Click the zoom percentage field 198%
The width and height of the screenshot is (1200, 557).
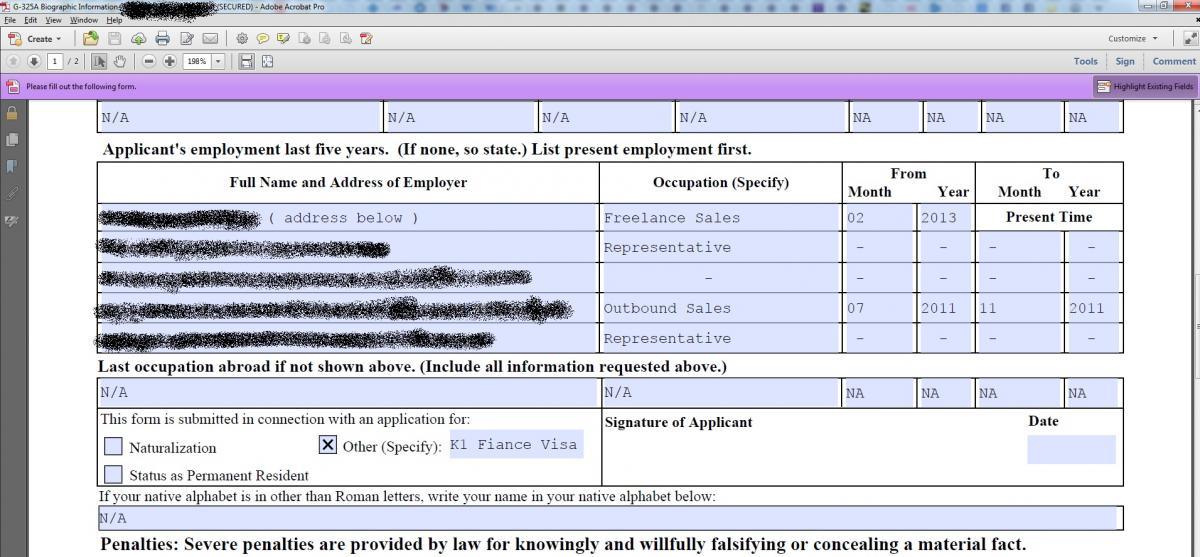[196, 61]
